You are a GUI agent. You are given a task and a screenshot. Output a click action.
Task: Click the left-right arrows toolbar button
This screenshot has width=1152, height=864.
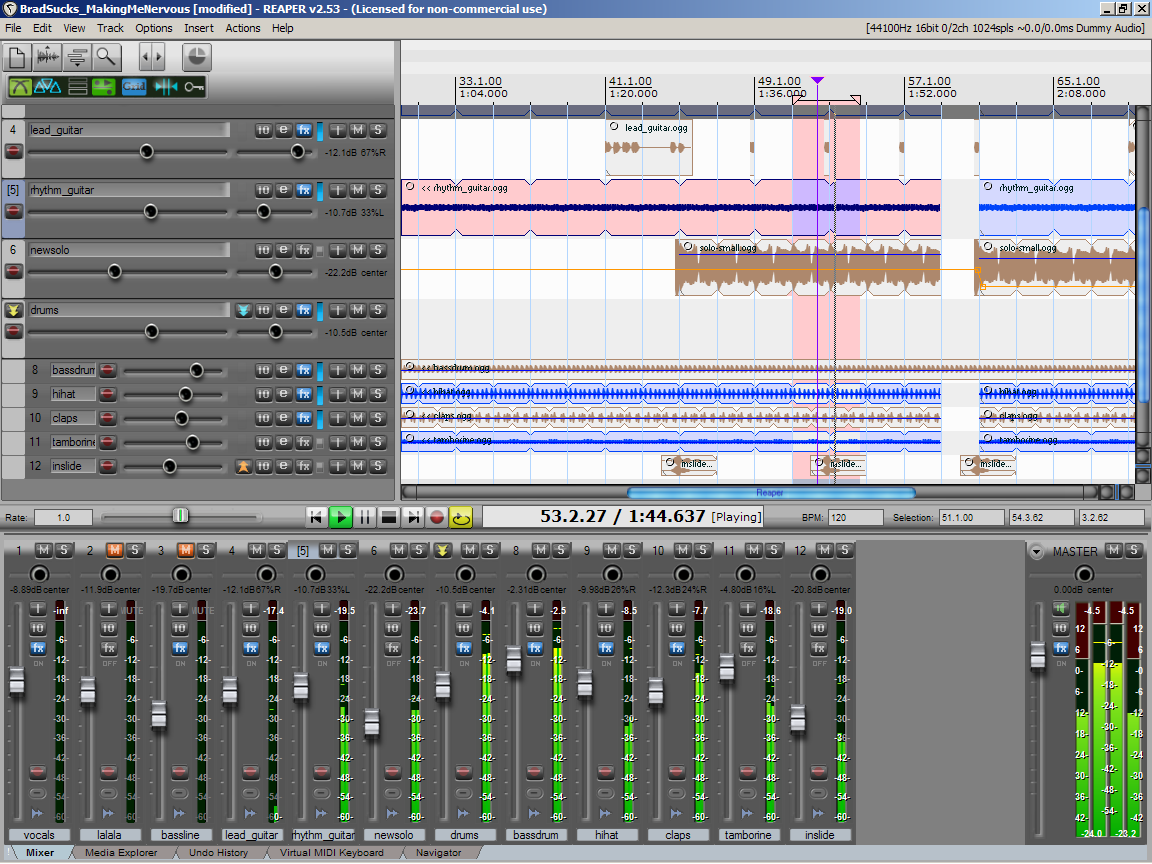click(151, 57)
